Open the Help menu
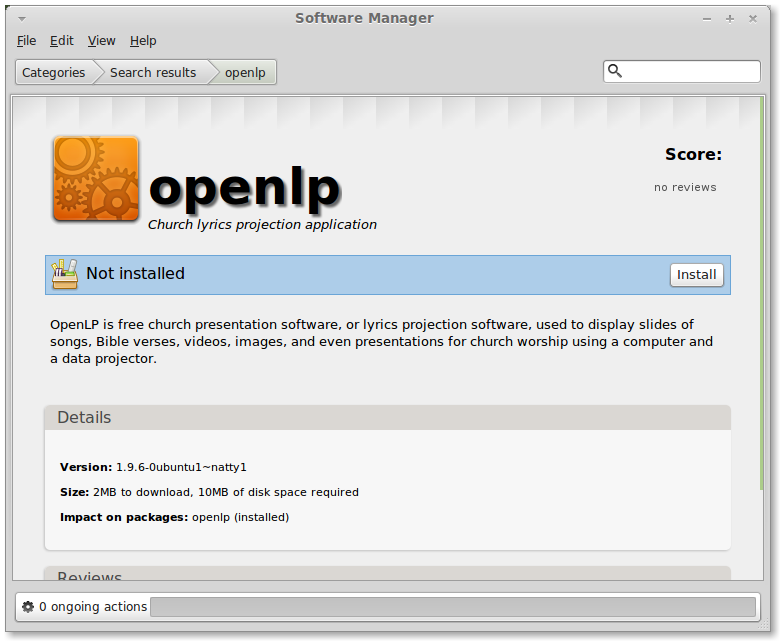Screen dimensions: 780x641 [143, 41]
